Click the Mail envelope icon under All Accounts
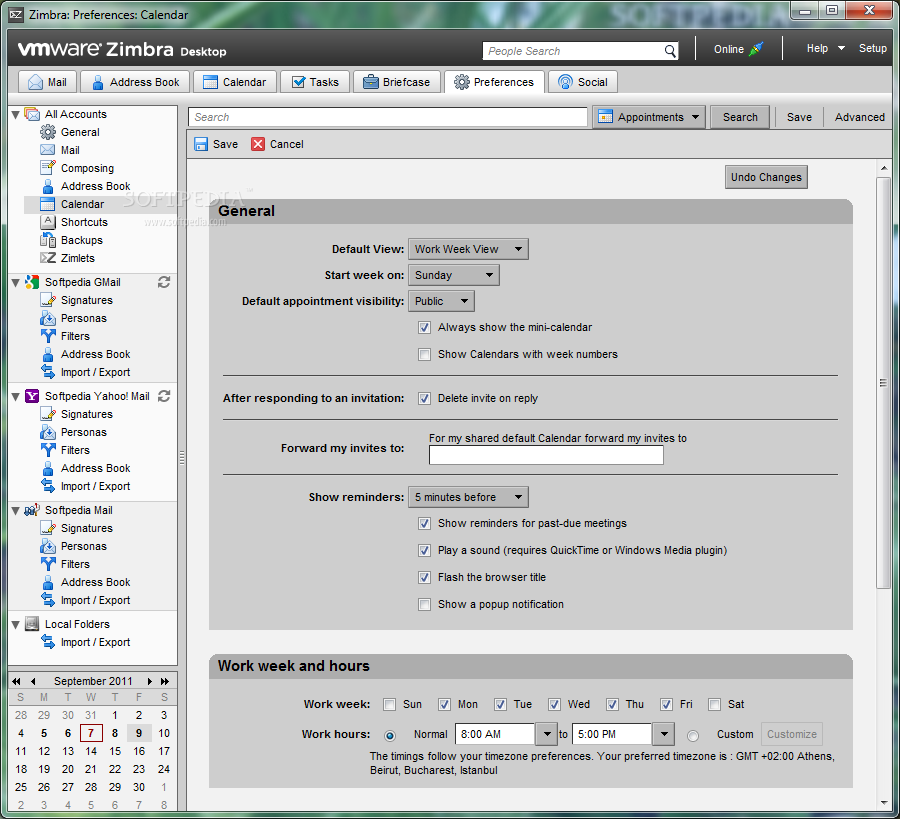The width and height of the screenshot is (900, 819). tap(48, 150)
